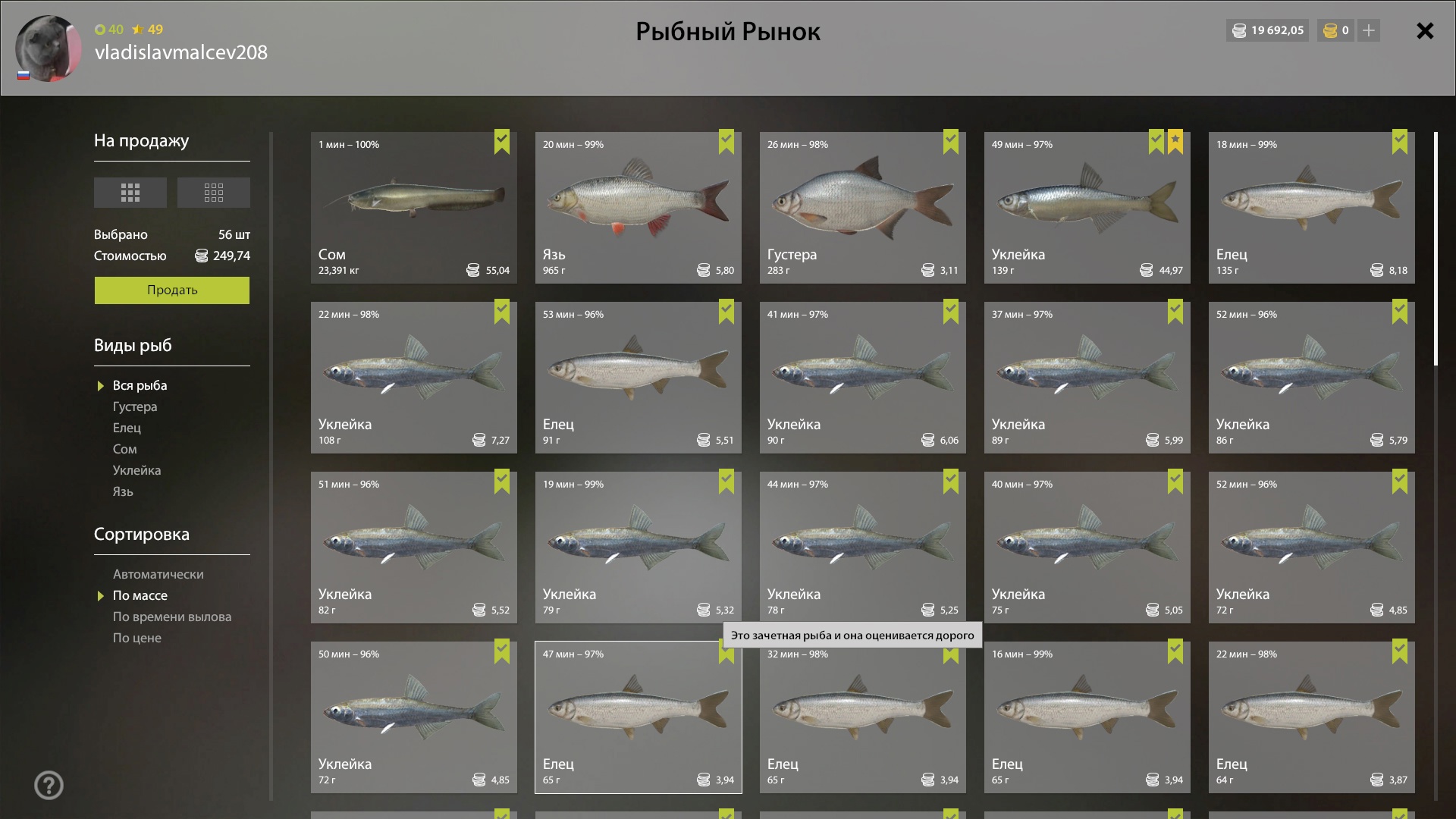1456x819 pixels.
Task: Filter fish list by Густера
Action: [x=135, y=406]
